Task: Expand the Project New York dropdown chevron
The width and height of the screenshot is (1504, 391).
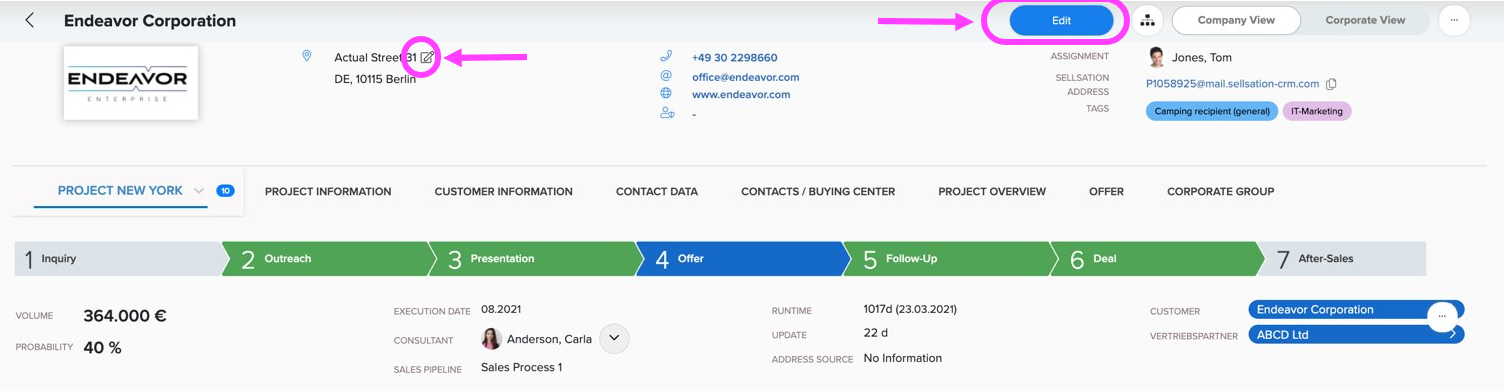Action: 199,191
